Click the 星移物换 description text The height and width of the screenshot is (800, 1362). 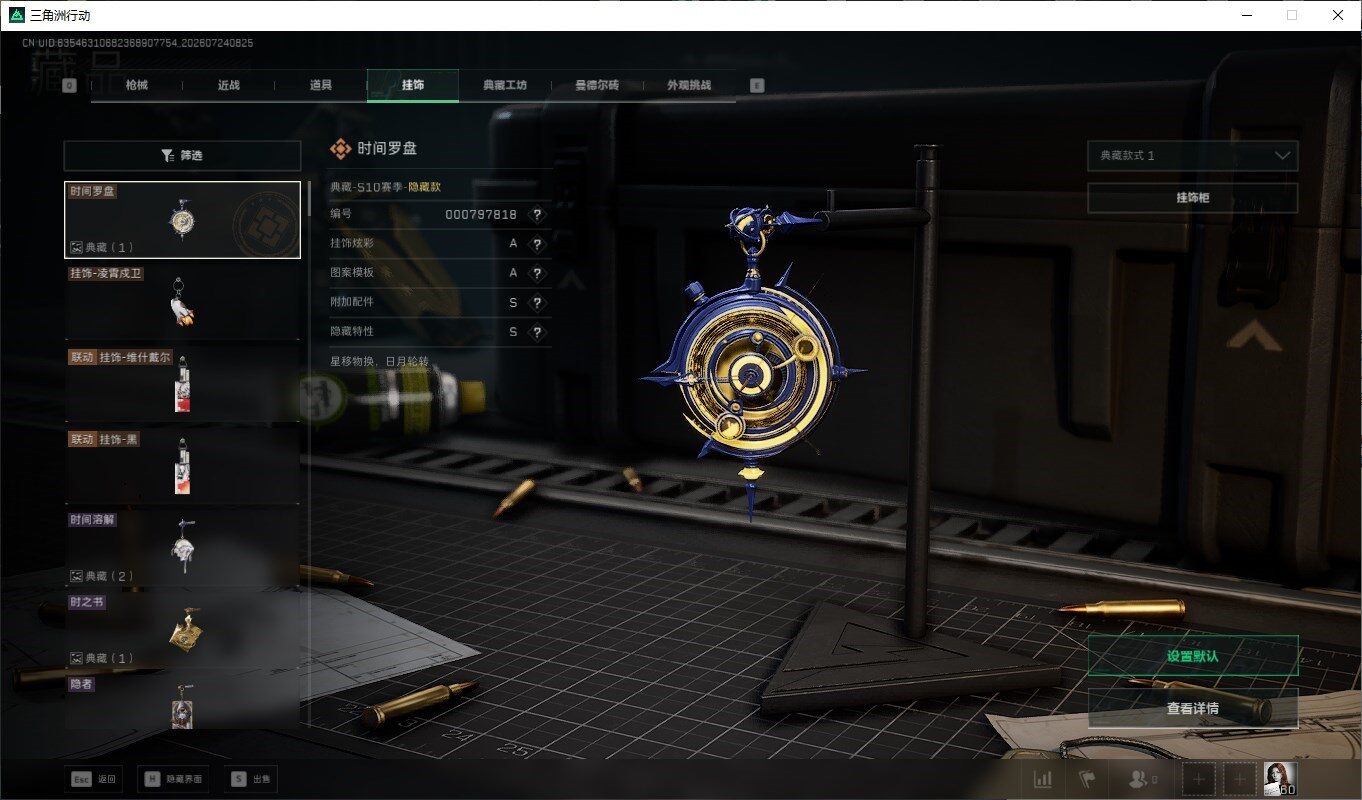[379, 360]
